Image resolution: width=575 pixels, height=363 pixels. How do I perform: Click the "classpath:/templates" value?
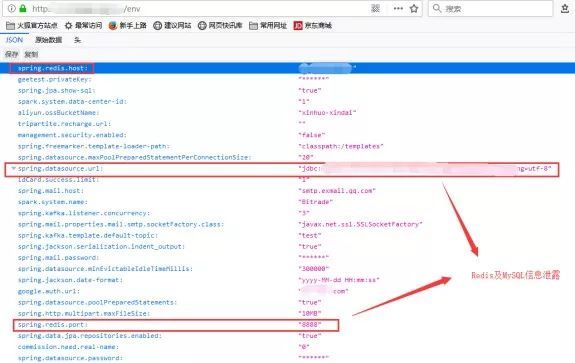point(341,146)
